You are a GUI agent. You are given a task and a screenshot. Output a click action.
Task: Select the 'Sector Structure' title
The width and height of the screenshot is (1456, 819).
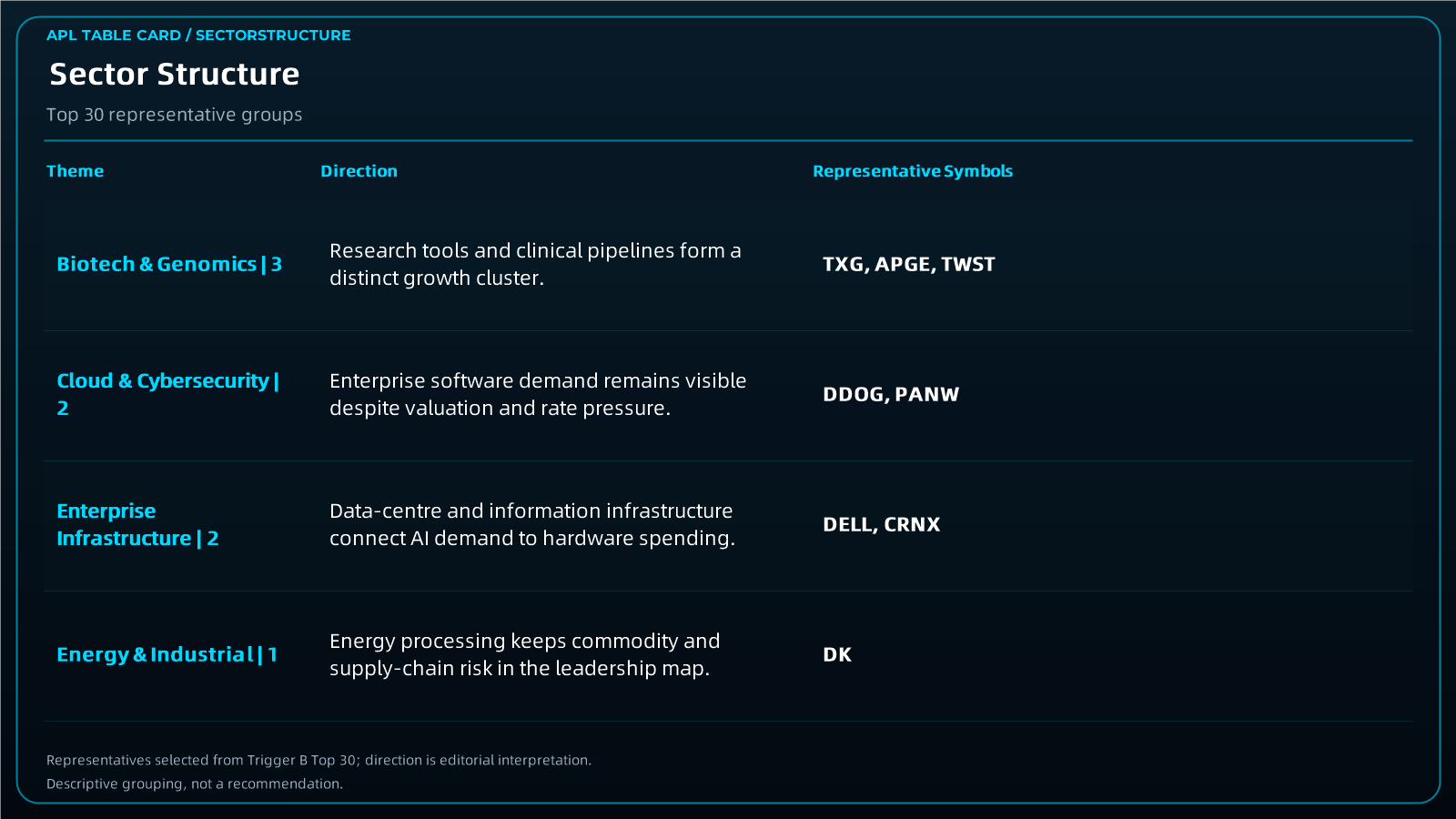175,74
